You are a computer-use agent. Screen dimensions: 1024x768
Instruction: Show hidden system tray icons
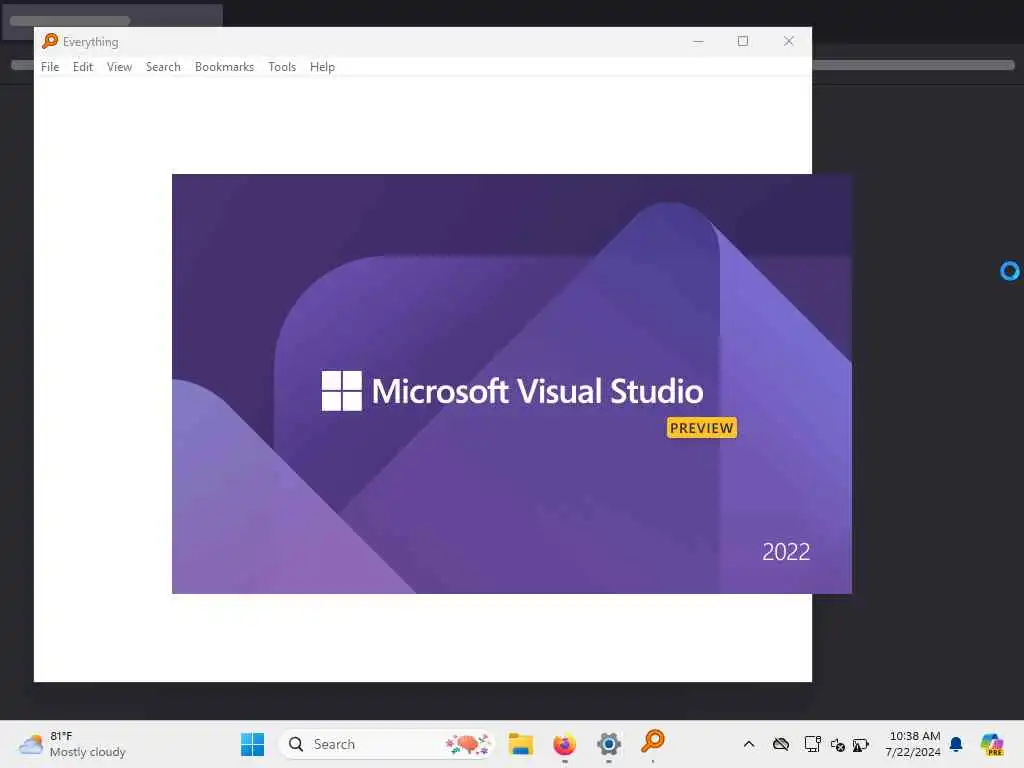[x=749, y=744]
